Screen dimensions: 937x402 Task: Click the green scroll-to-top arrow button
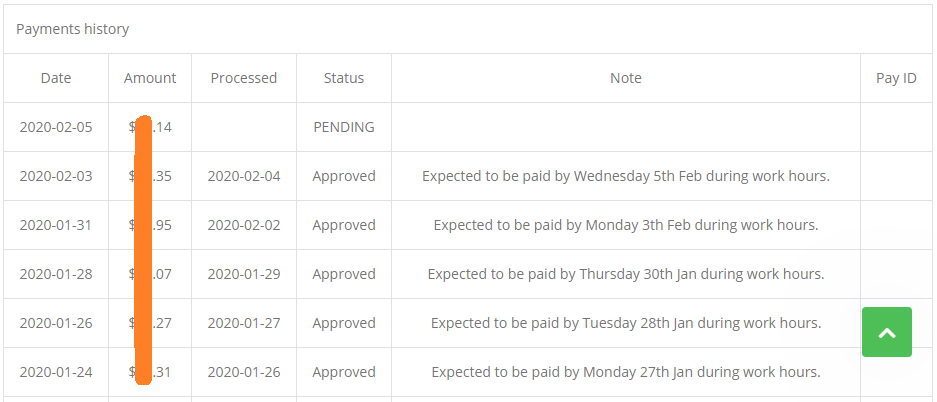click(x=887, y=332)
